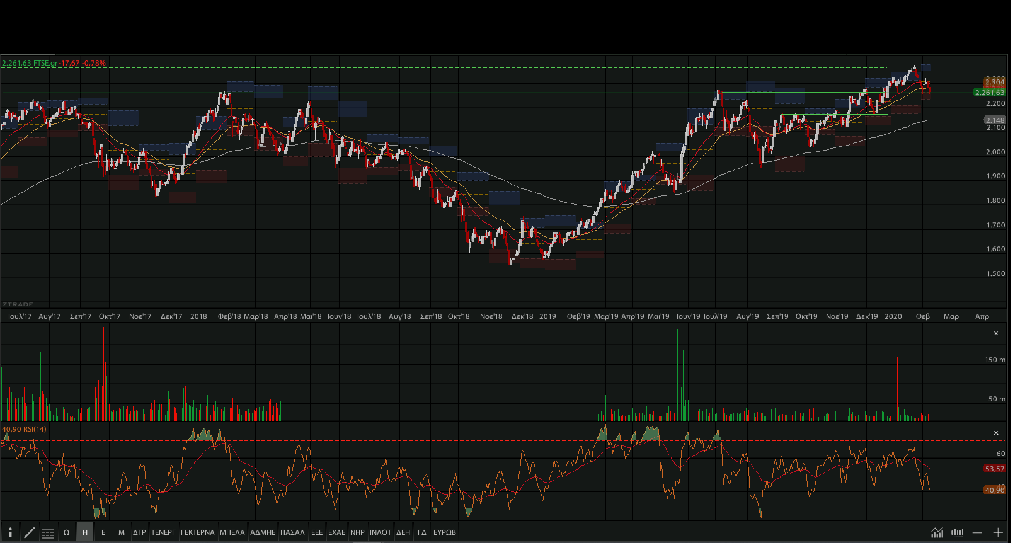Screen dimensions: 1011x543
Task: Switch to the ΕΥΡΩΒ symbol
Action: [x=444, y=533]
